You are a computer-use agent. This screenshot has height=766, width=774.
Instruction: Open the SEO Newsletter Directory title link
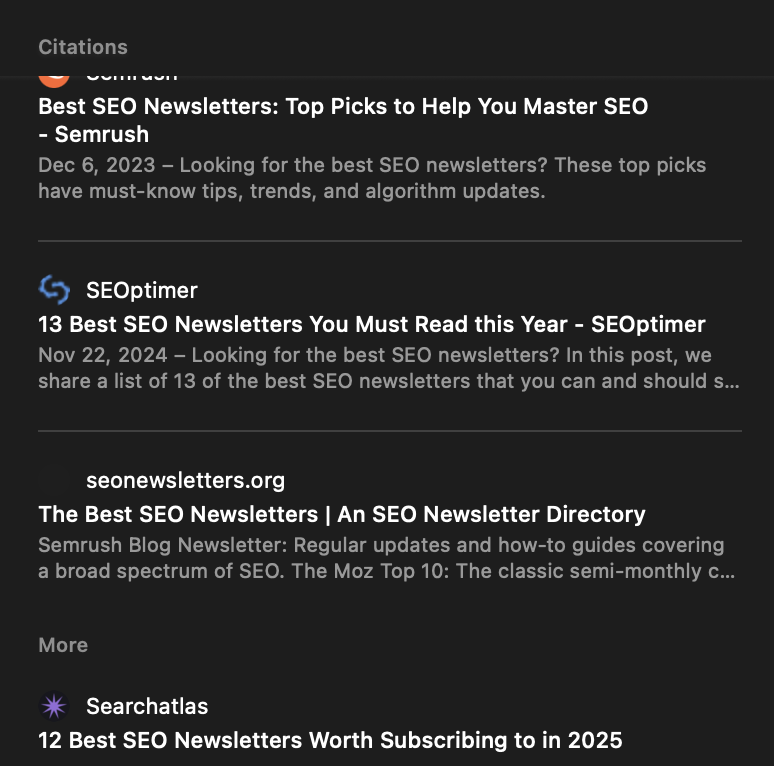pyautogui.click(x=341, y=514)
